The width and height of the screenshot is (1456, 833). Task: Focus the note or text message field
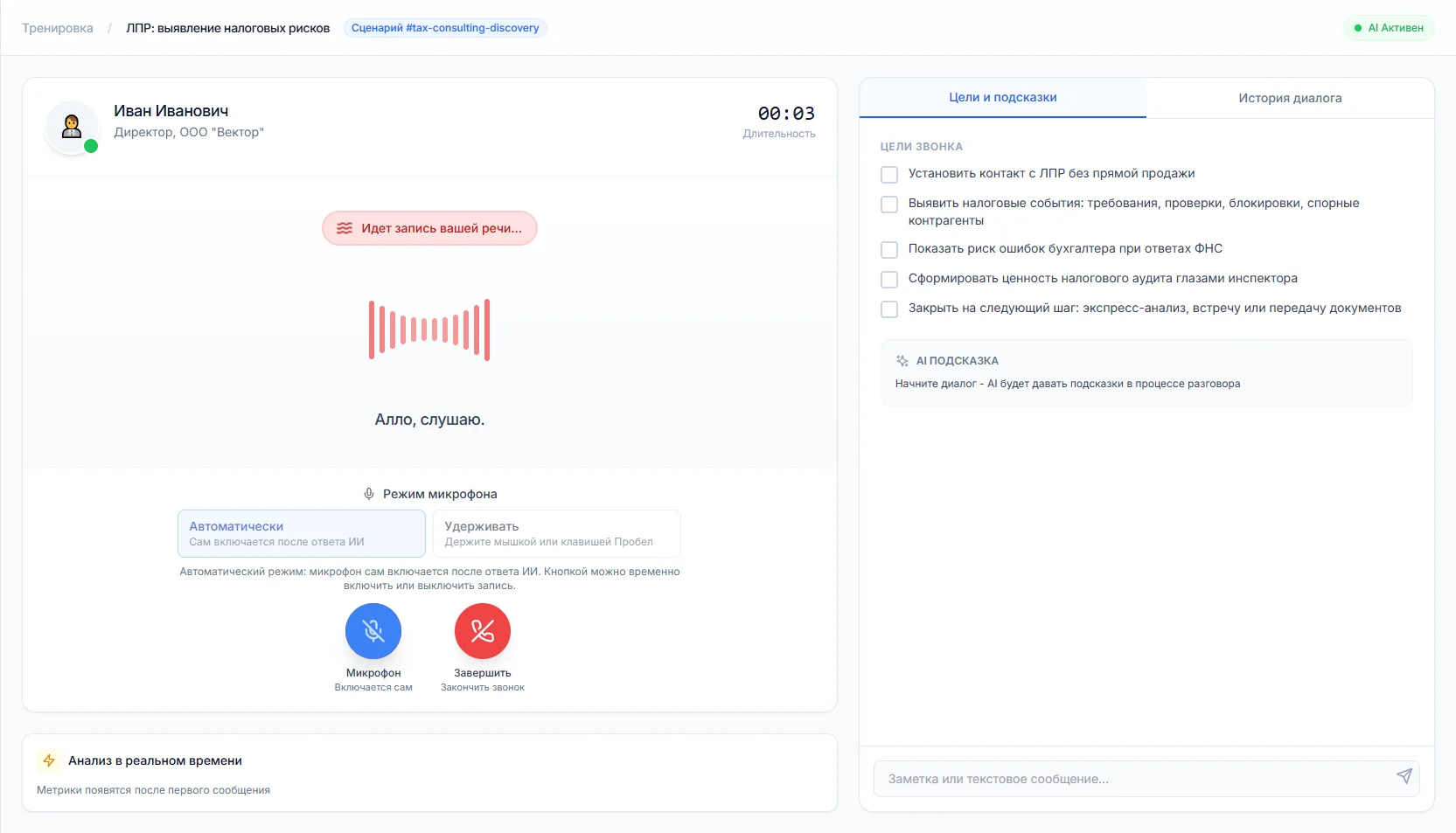pos(1146,779)
